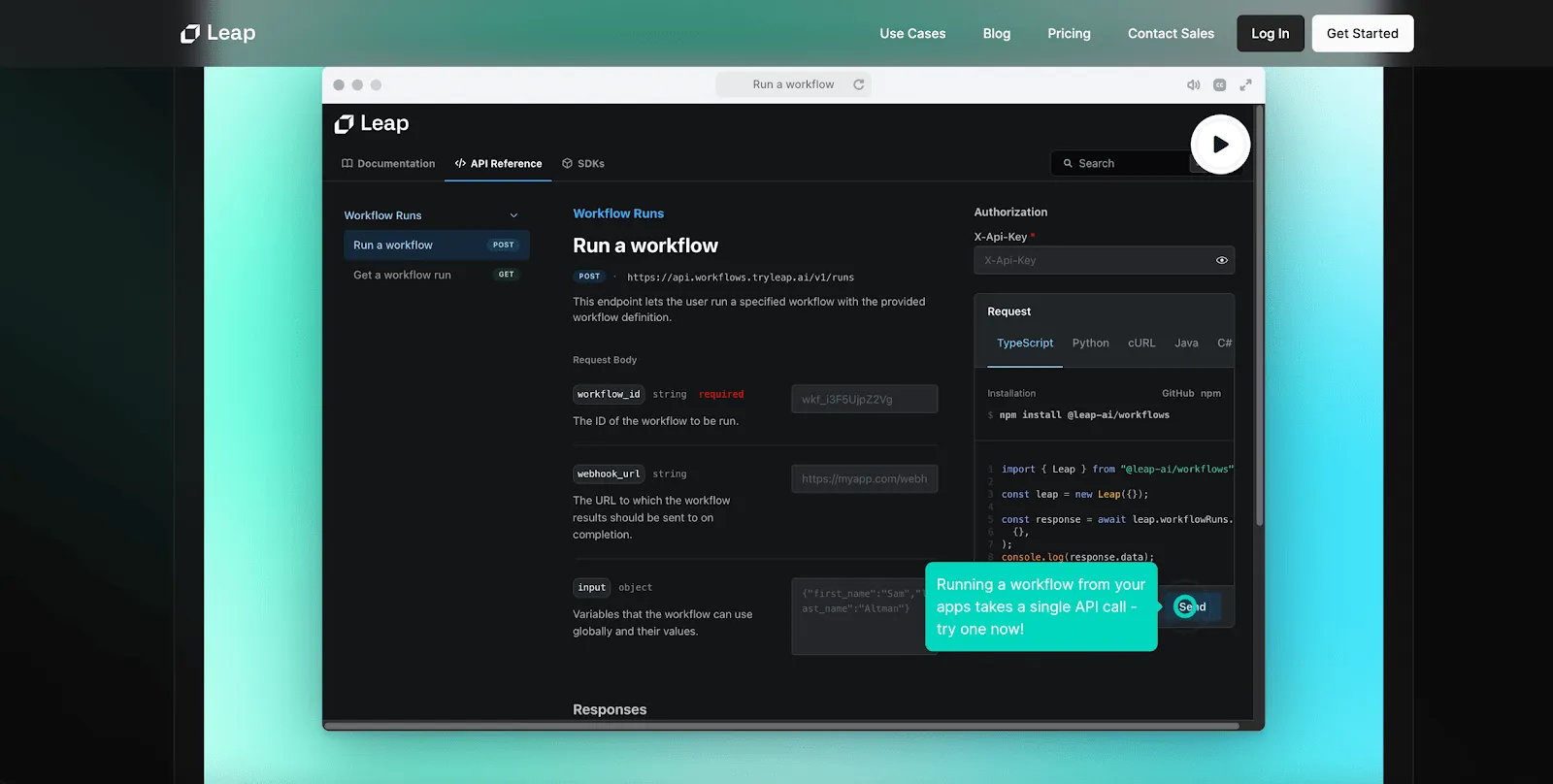1553x784 pixels.
Task: Click the horizontal progress bar at demo bottom
Action: tap(781, 725)
